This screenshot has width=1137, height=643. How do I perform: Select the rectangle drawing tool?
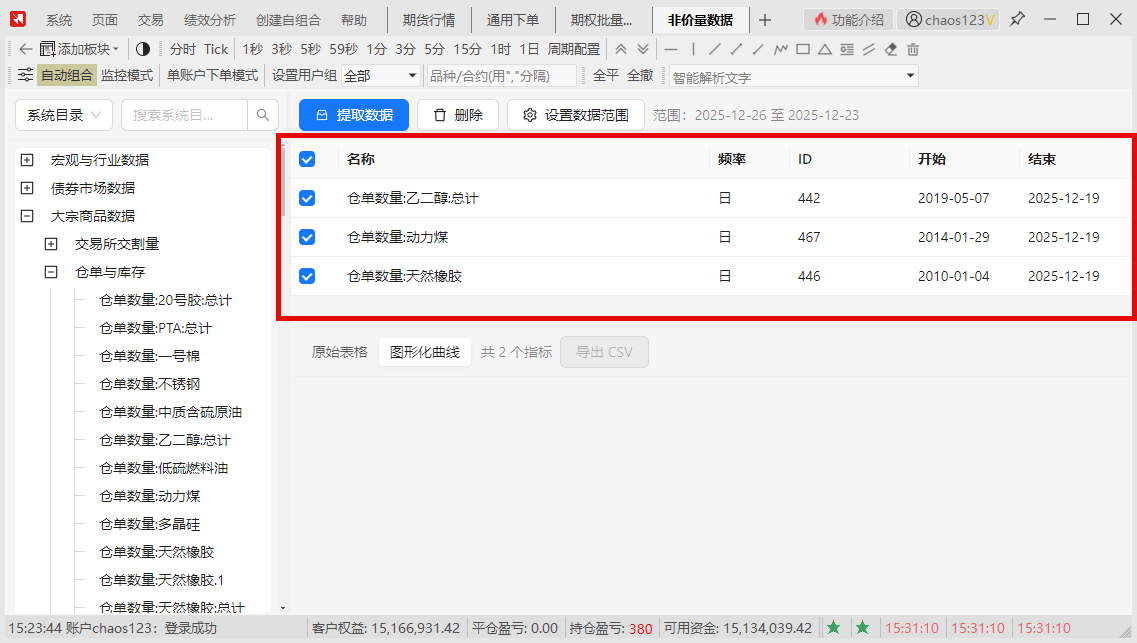[802, 49]
